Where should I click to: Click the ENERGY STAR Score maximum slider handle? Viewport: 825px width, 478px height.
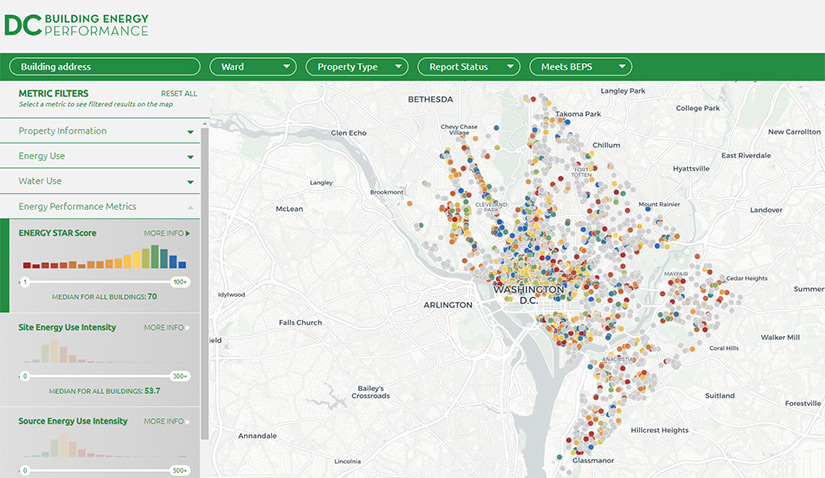(180, 282)
